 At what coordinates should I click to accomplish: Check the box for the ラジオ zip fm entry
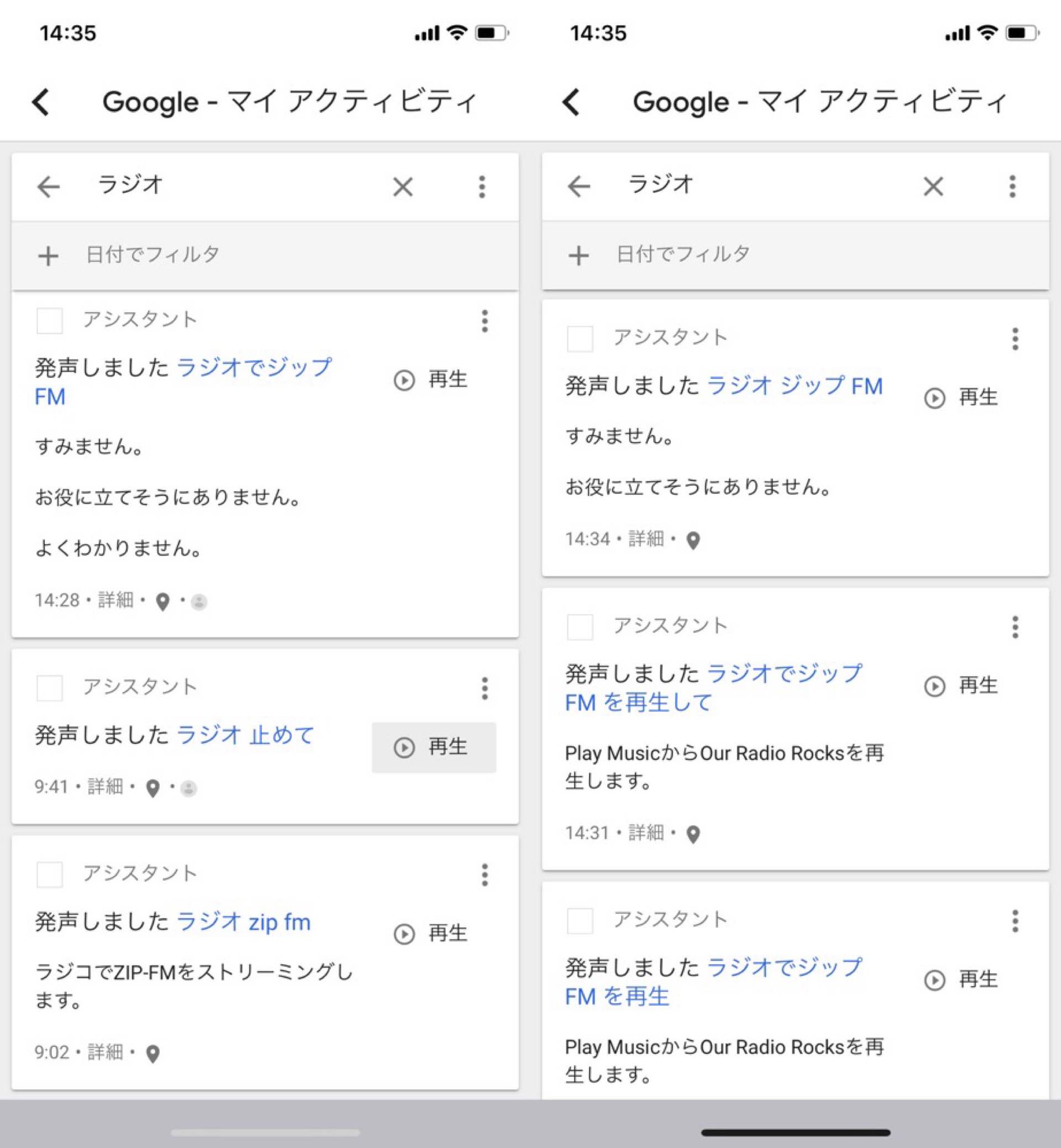[x=49, y=874]
